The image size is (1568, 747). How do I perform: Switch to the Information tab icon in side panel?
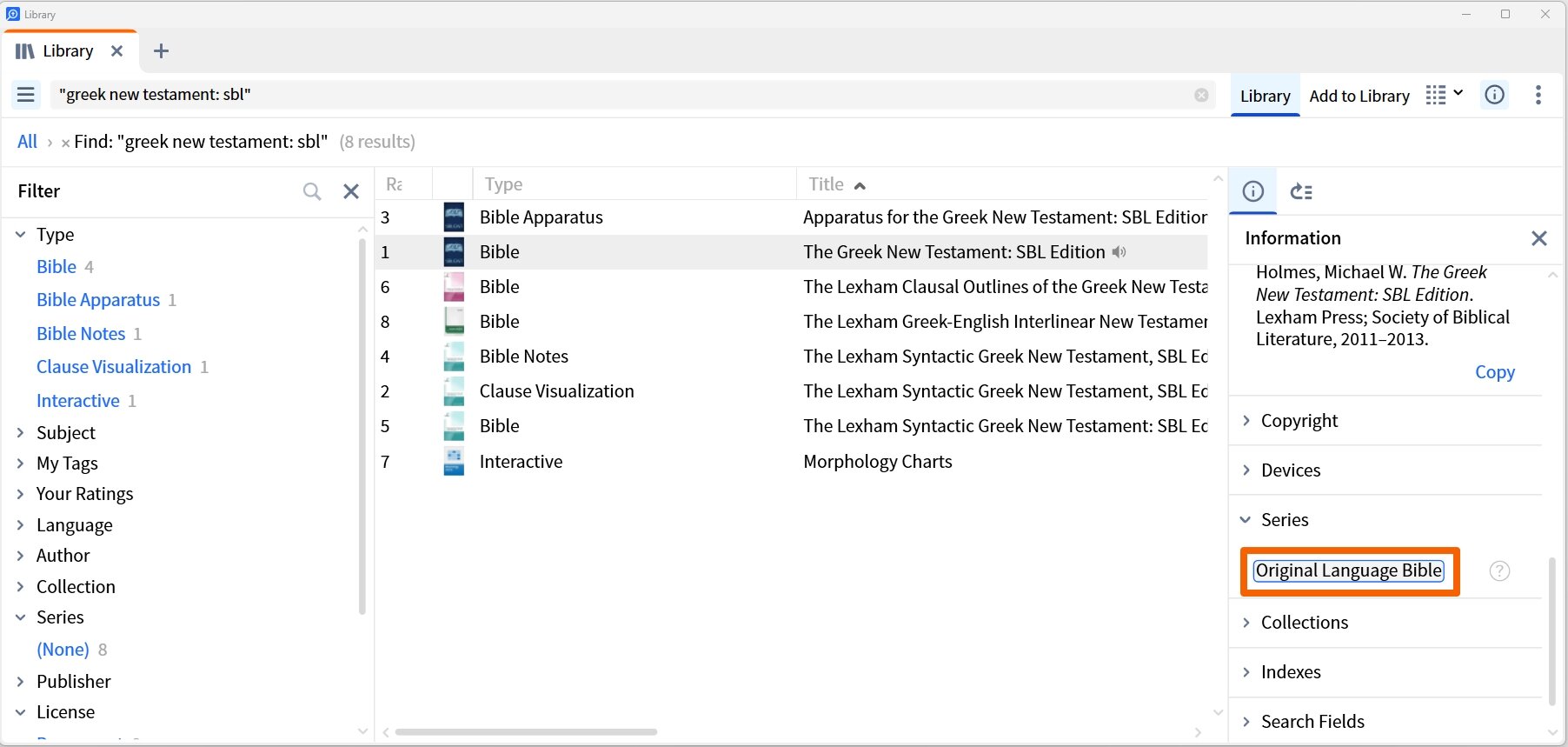[1252, 191]
